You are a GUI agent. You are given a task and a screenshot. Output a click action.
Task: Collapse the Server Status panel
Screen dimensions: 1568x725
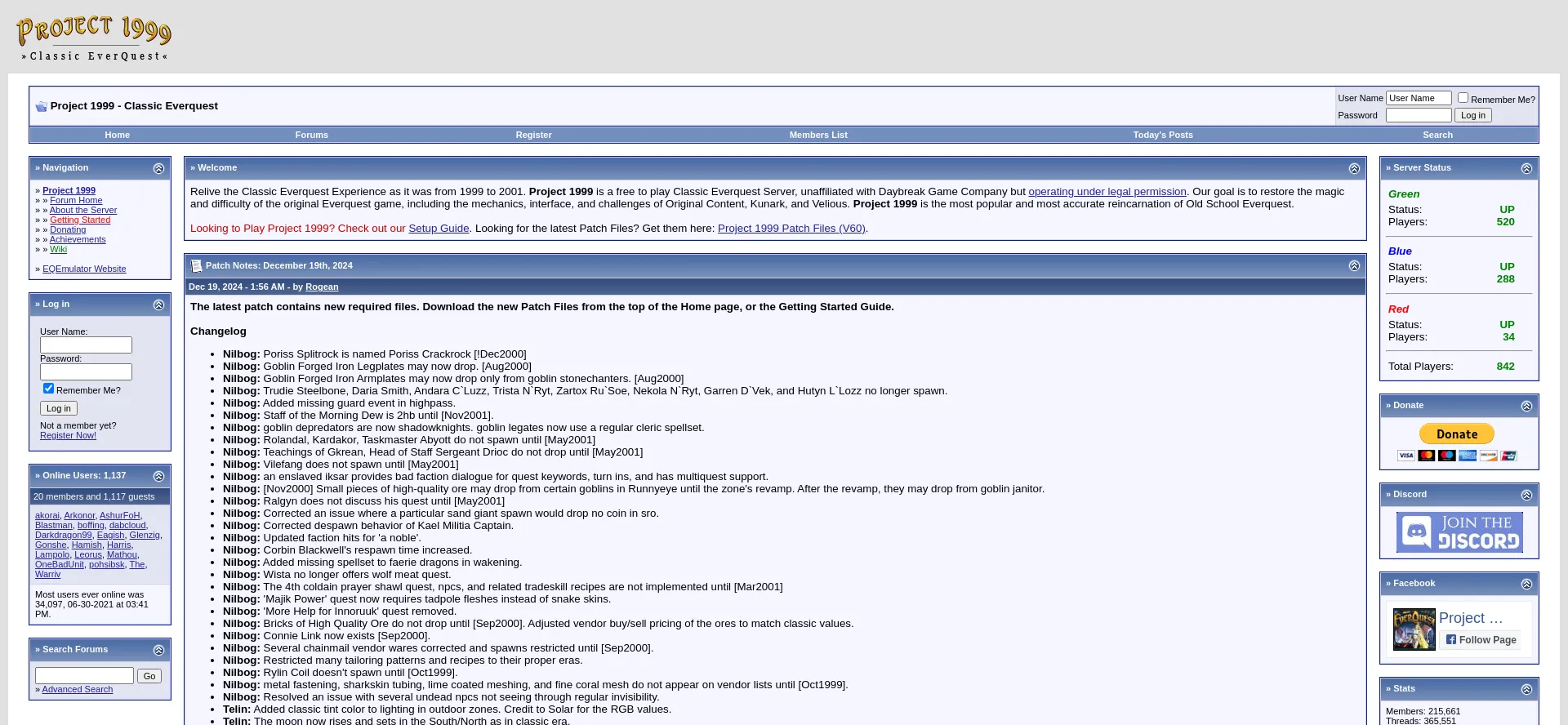(x=1526, y=168)
